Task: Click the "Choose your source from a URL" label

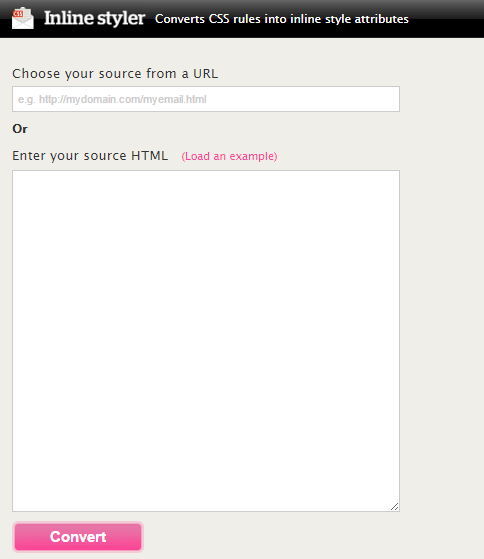Action: (115, 74)
